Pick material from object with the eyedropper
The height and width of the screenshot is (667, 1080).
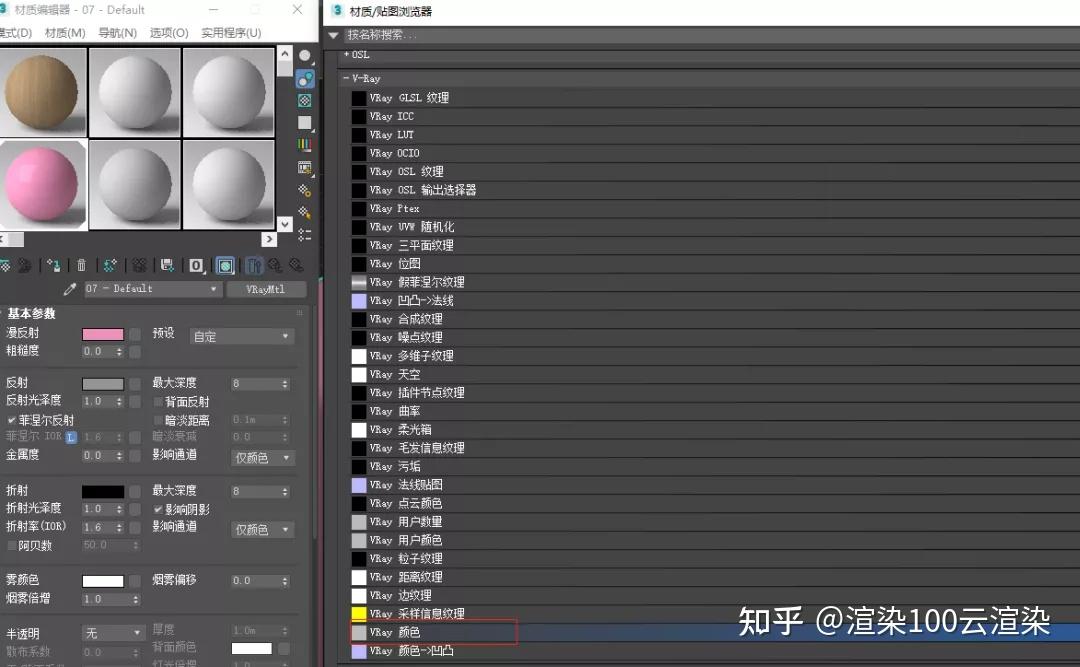click(68, 288)
